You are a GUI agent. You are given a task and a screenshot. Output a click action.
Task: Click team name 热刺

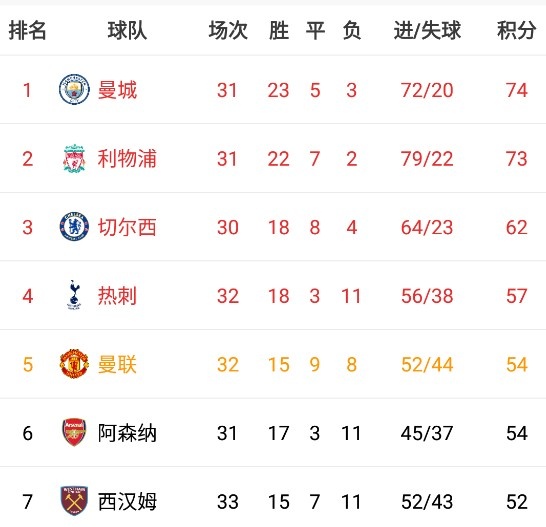[117, 296]
